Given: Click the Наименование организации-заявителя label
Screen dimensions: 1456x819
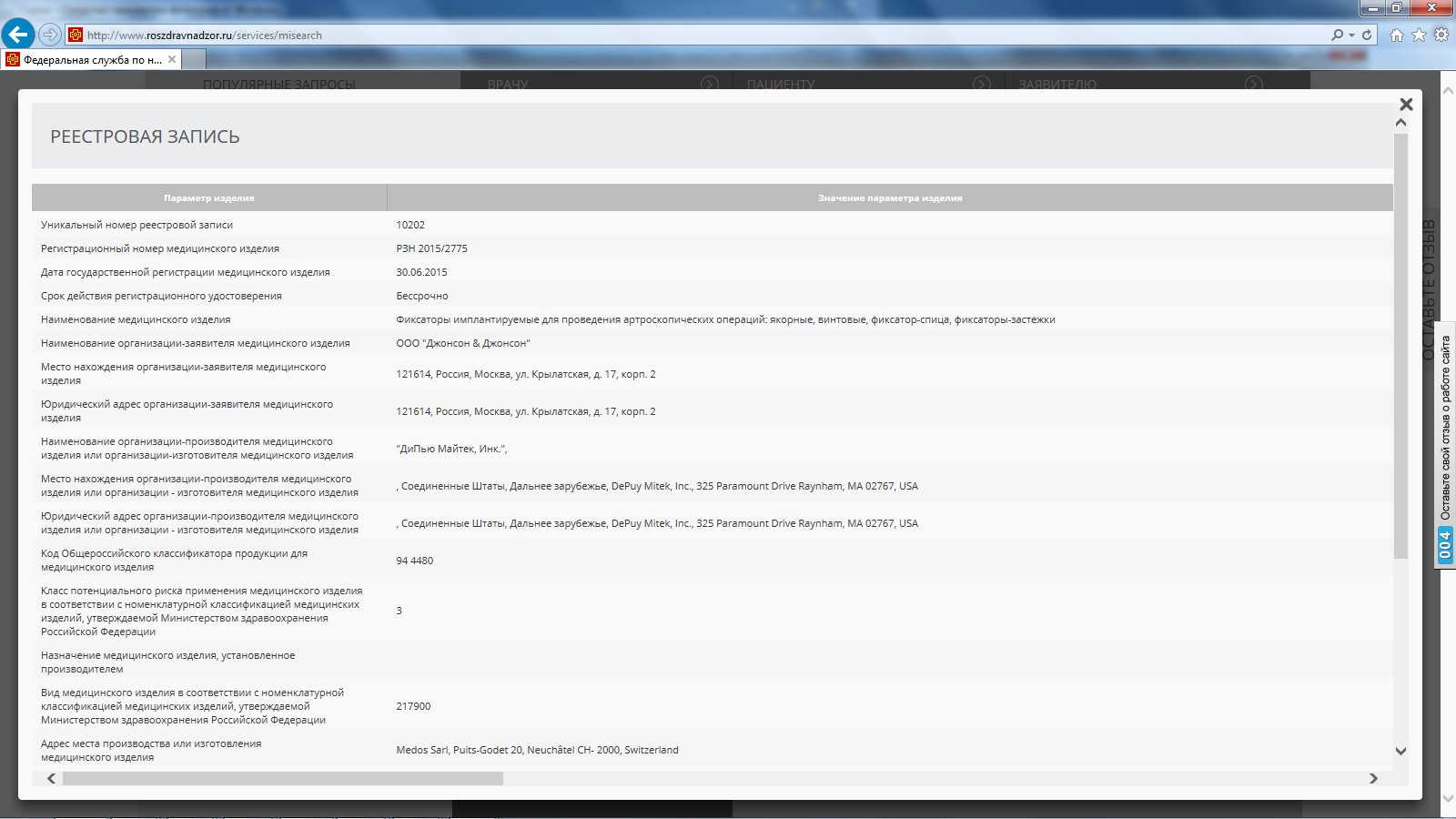Looking at the screenshot, I should (195, 343).
